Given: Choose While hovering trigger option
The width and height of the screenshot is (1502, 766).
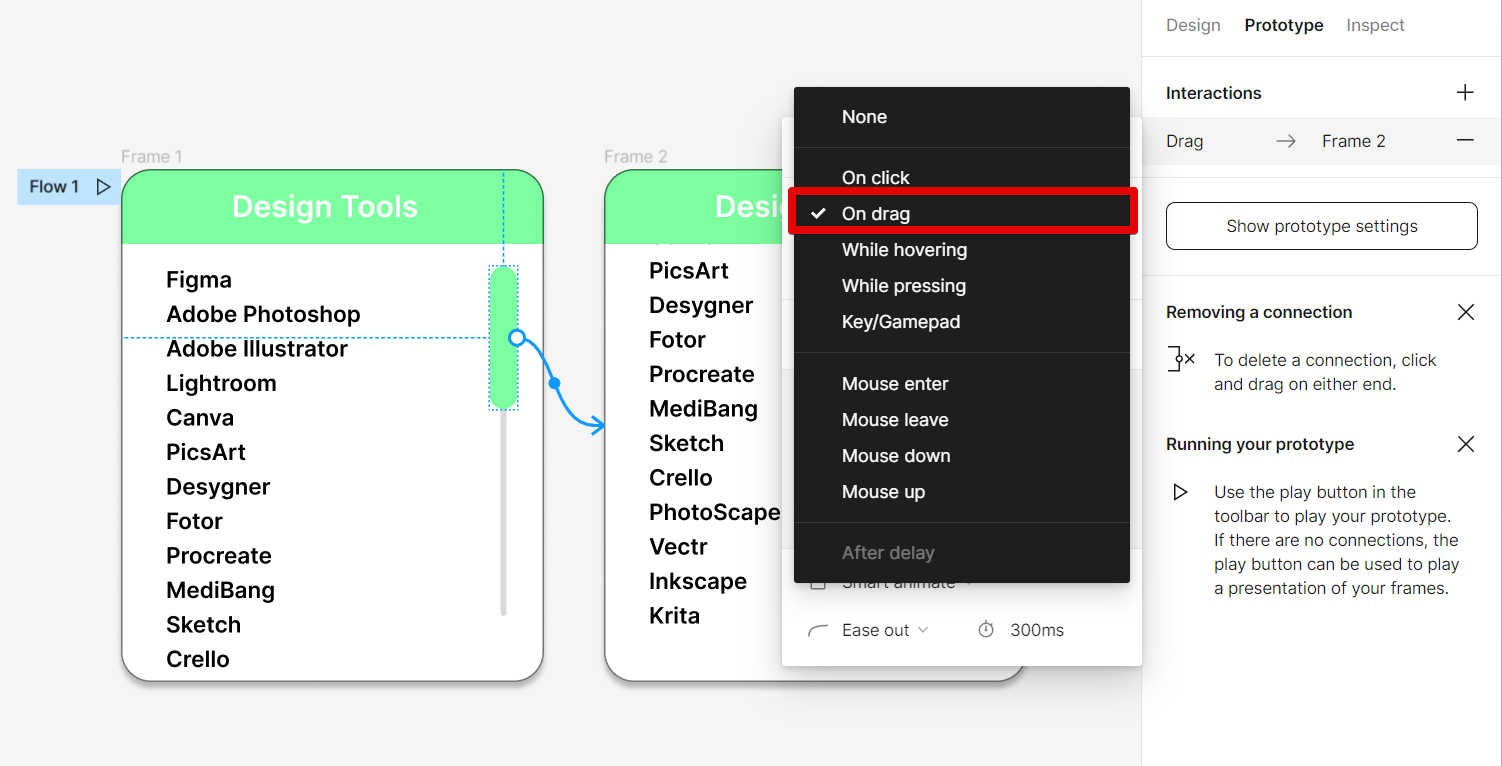Looking at the screenshot, I should pyautogui.click(x=904, y=250).
